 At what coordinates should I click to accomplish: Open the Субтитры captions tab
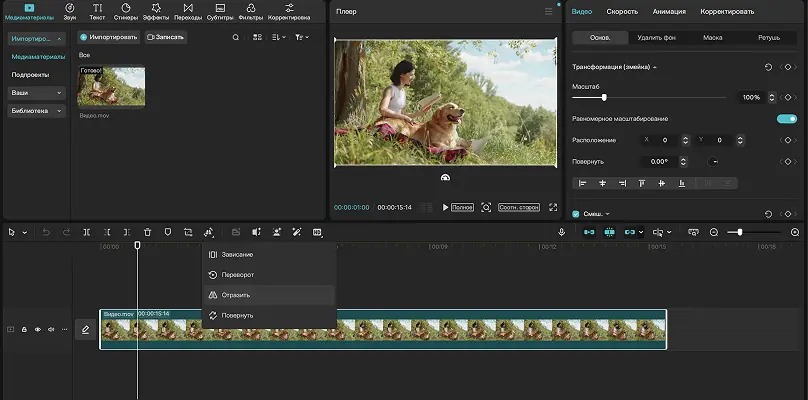(x=220, y=12)
